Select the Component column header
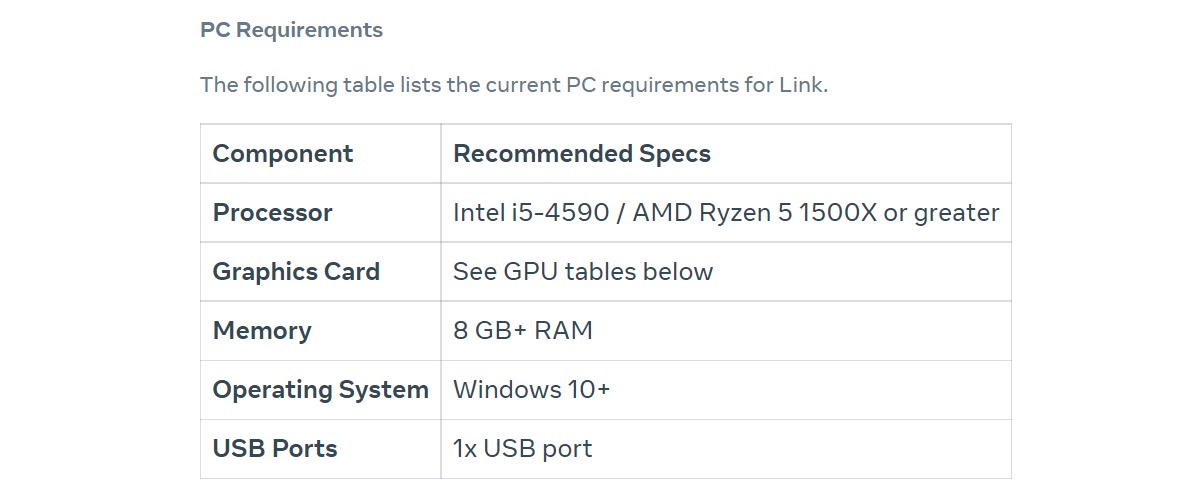This screenshot has height=495, width=1200. coord(283,154)
